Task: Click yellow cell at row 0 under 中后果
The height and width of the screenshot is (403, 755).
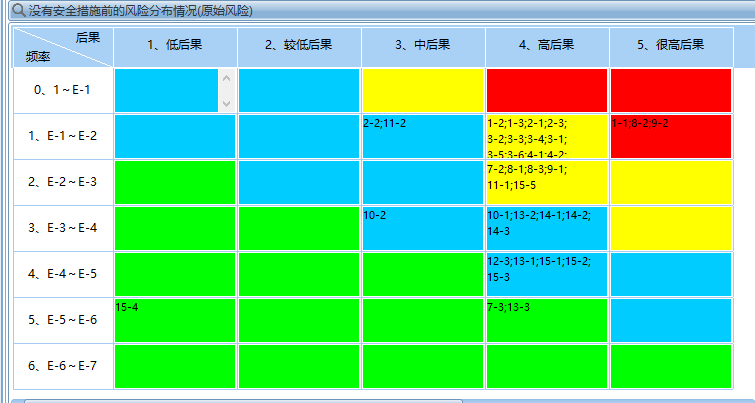Action: (423, 91)
